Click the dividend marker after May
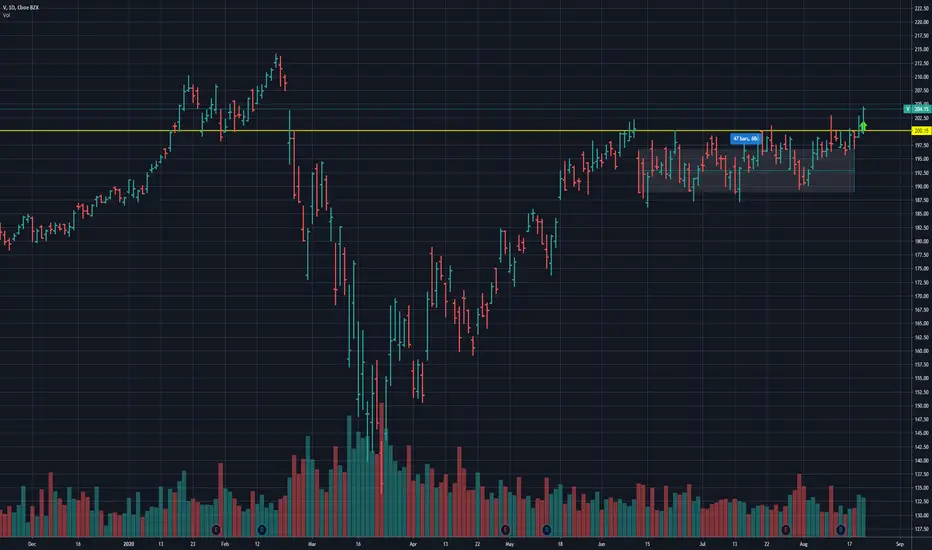The image size is (932, 550). [547, 529]
